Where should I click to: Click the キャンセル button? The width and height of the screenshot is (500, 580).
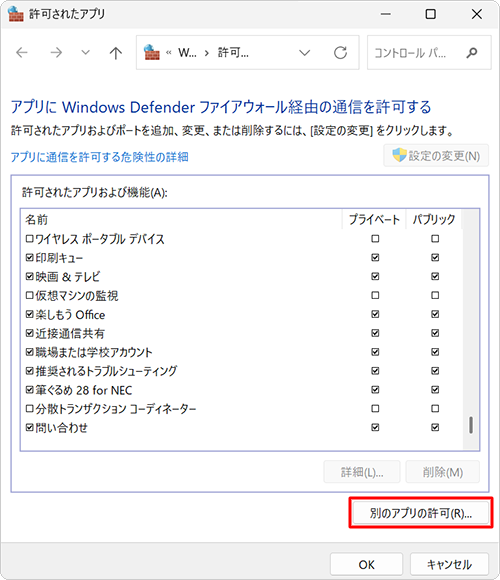(449, 564)
